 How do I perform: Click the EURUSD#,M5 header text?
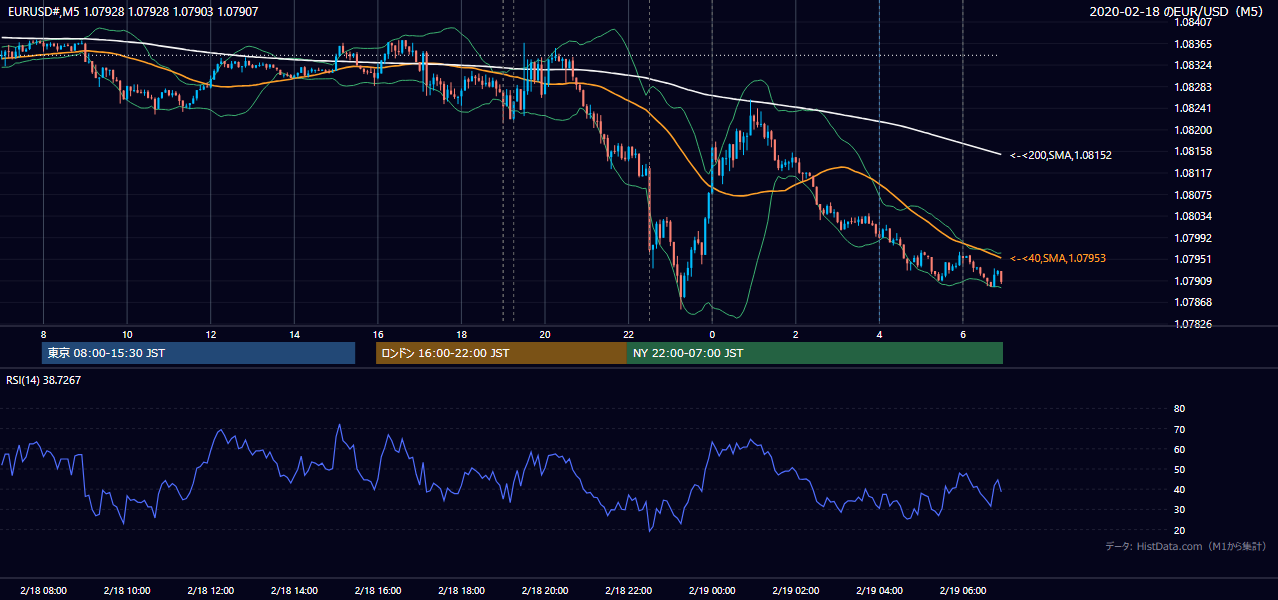tap(42, 11)
